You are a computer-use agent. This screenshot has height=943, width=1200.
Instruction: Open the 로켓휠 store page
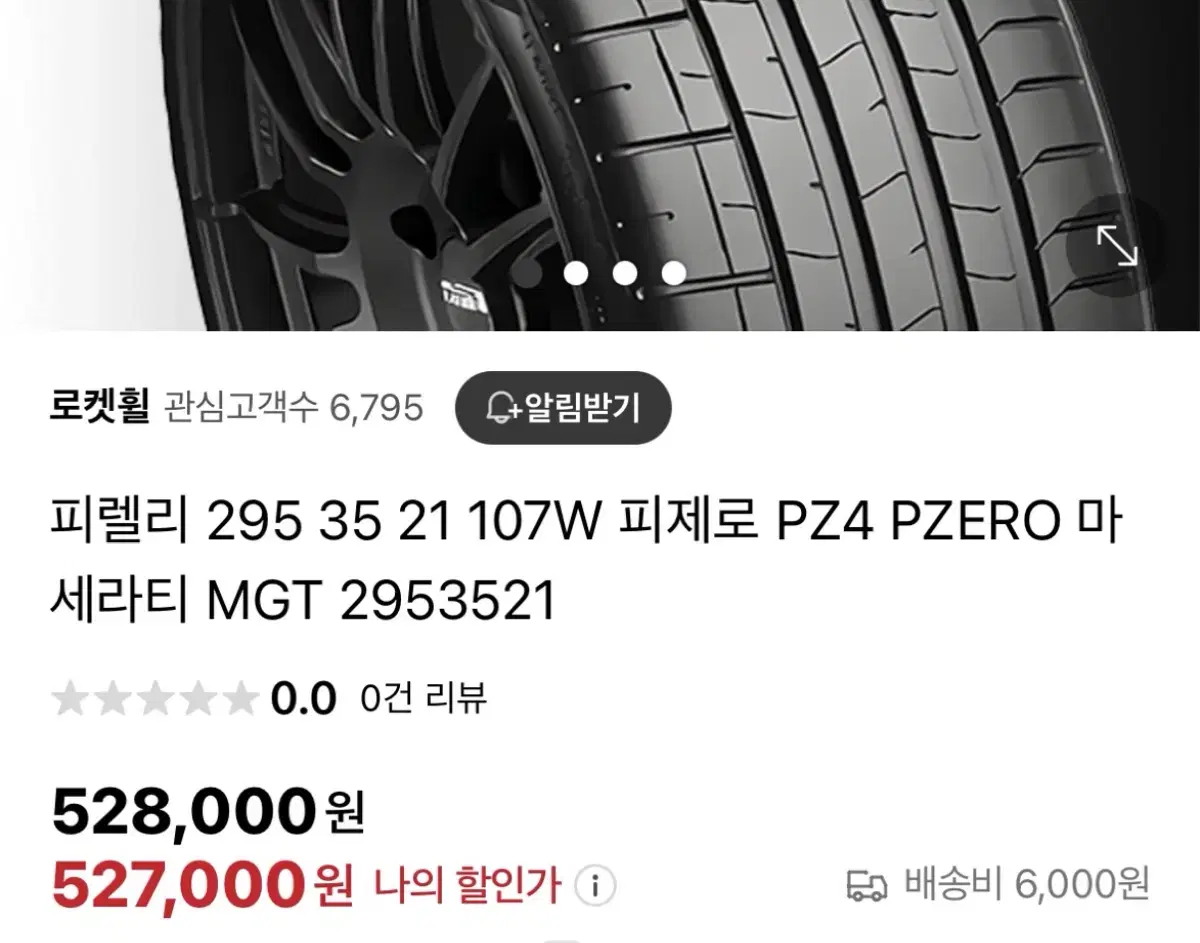coord(99,407)
